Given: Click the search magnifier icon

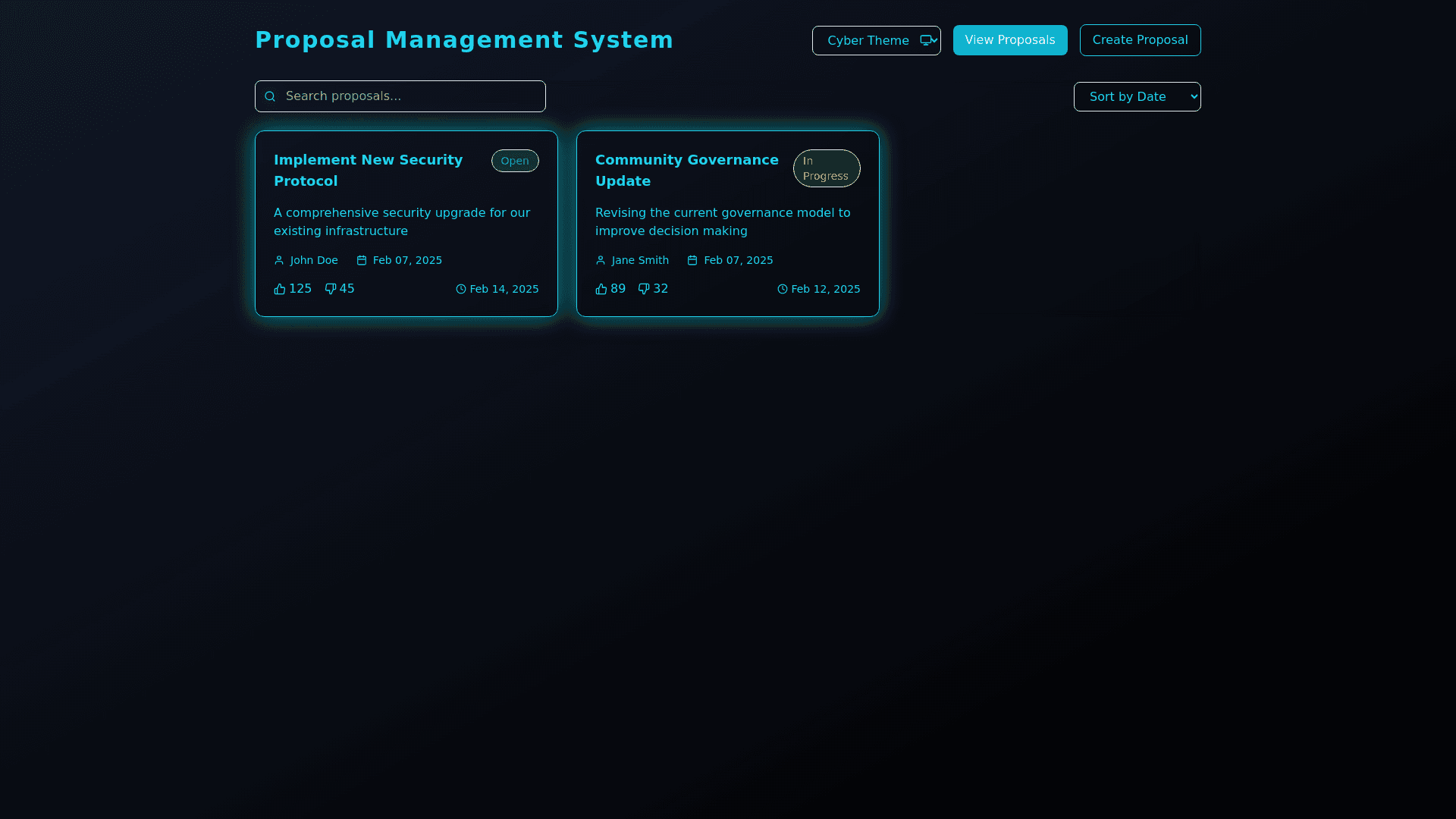Looking at the screenshot, I should click(x=270, y=96).
